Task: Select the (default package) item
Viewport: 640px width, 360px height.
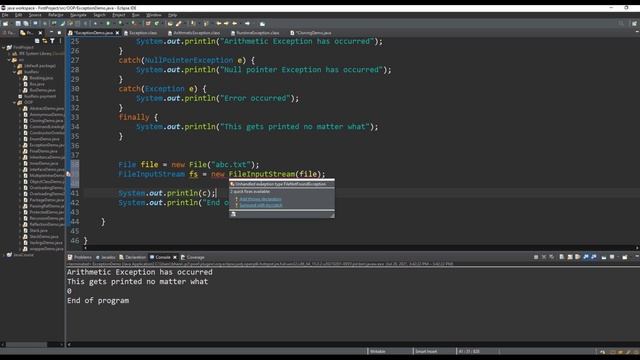Action: coord(40,66)
